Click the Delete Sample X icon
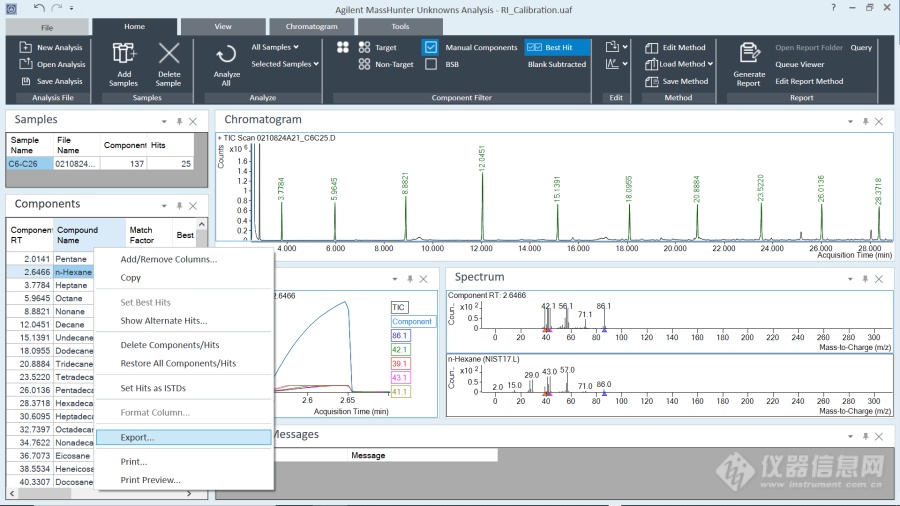The height and width of the screenshot is (506, 900). point(169,53)
